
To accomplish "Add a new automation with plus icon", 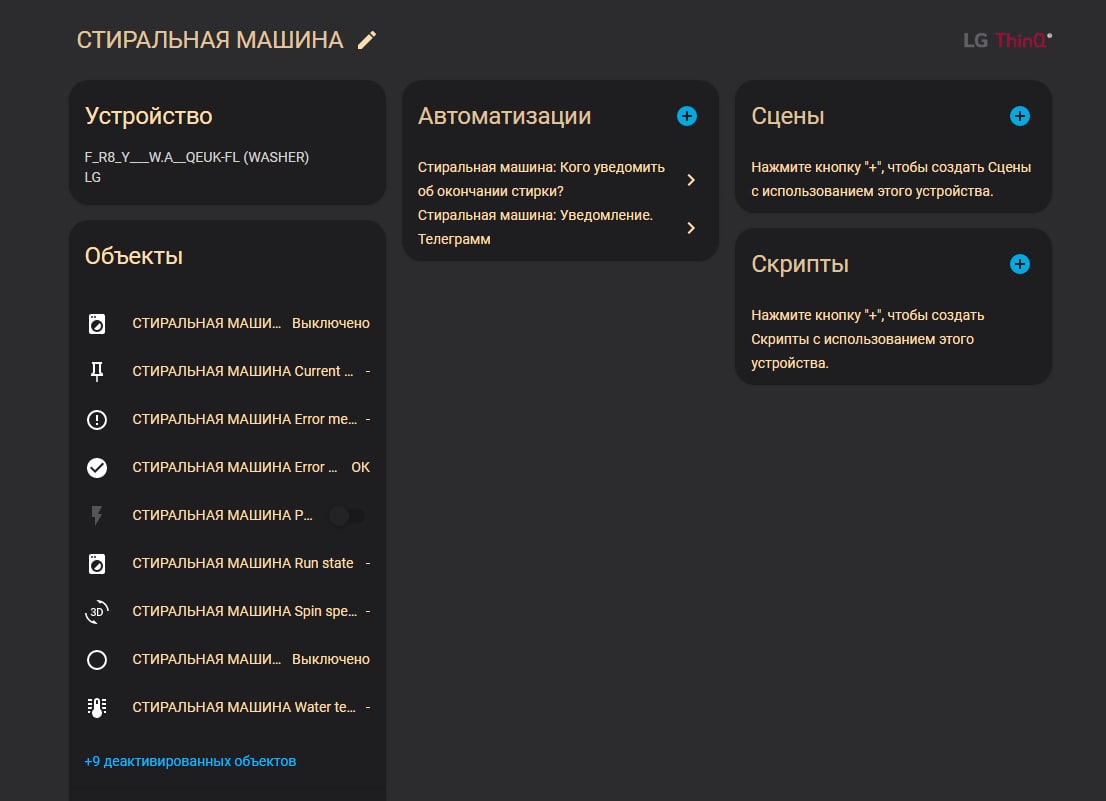I will [x=687, y=116].
